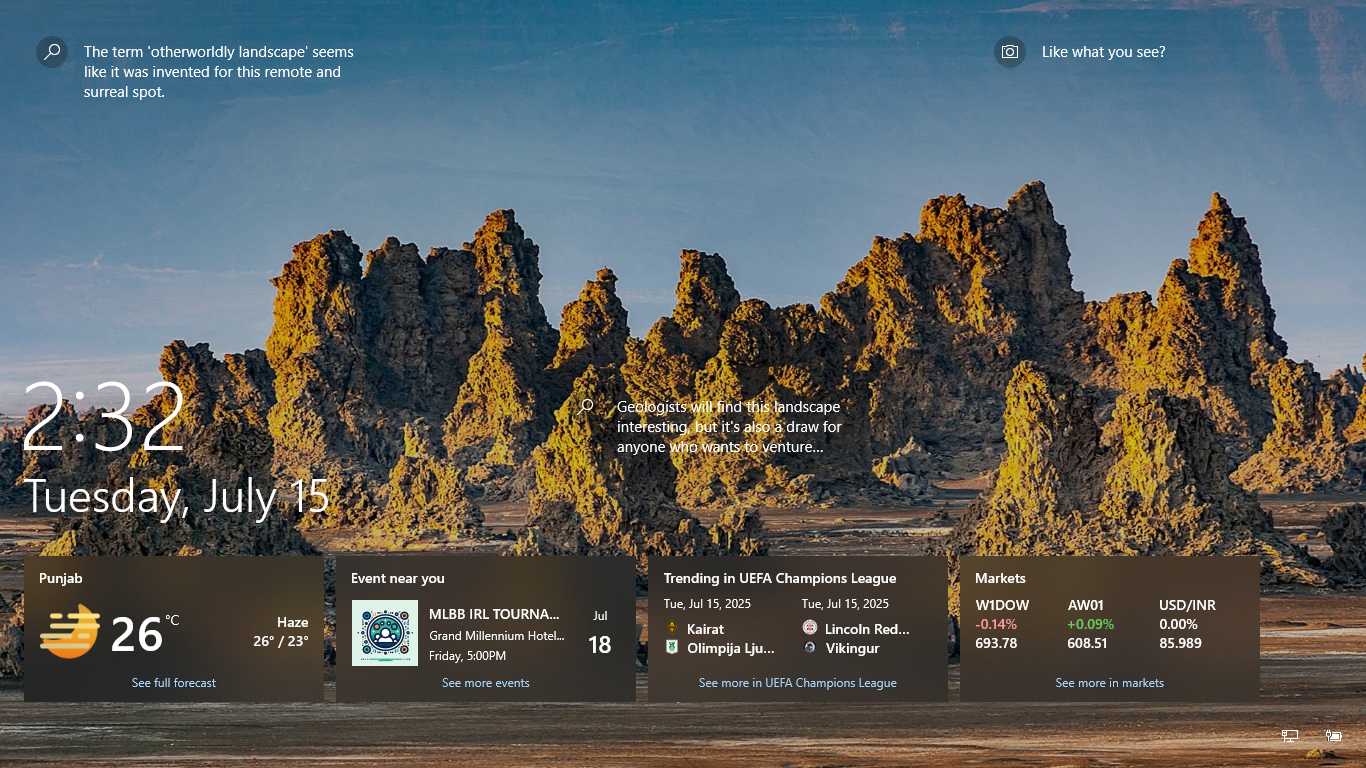Click 'Trending in UEFA Champions League' heading

click(x=780, y=578)
